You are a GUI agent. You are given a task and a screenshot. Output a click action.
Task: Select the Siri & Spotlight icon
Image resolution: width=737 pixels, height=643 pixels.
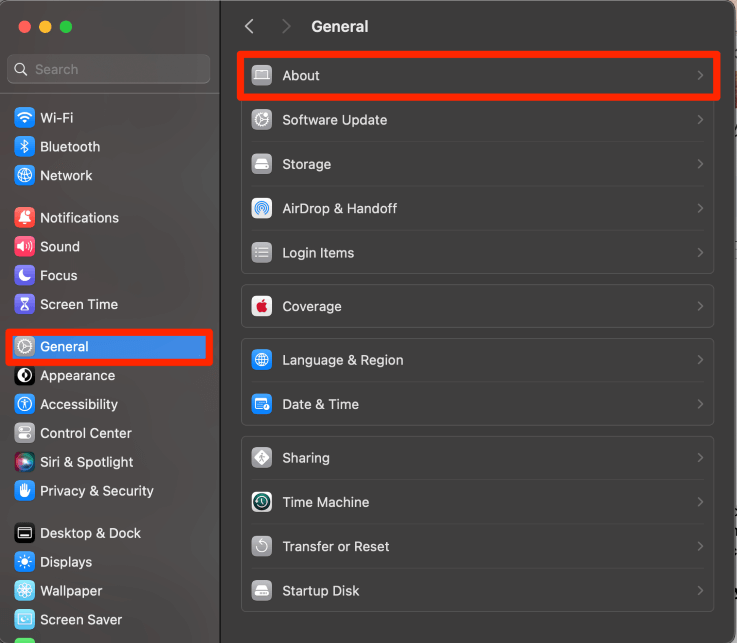click(25, 462)
